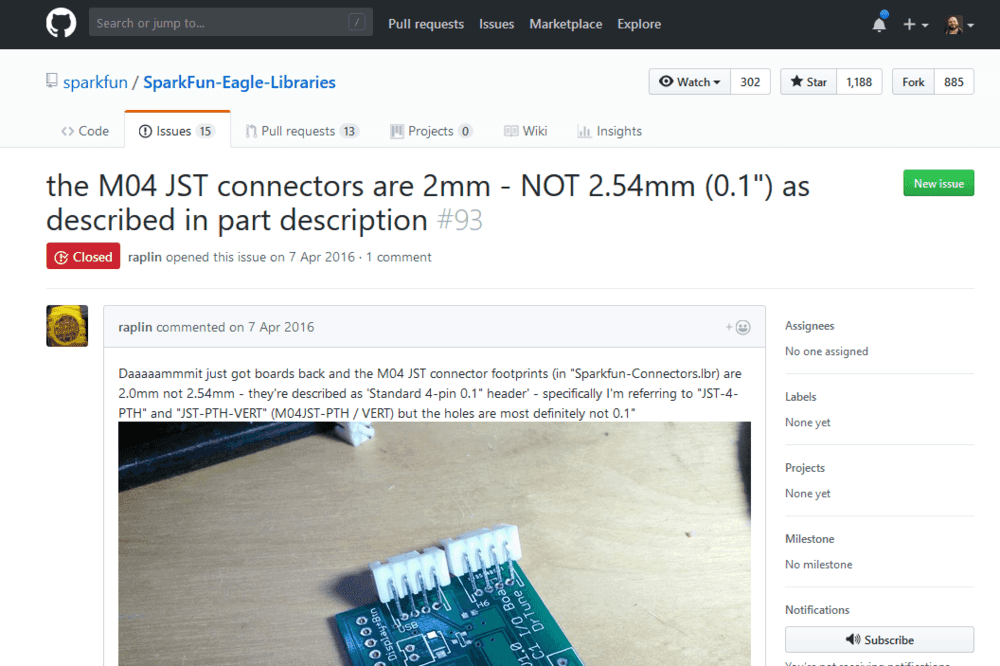Click the red Closed status badge
The height and width of the screenshot is (666, 1000).
pos(83,256)
